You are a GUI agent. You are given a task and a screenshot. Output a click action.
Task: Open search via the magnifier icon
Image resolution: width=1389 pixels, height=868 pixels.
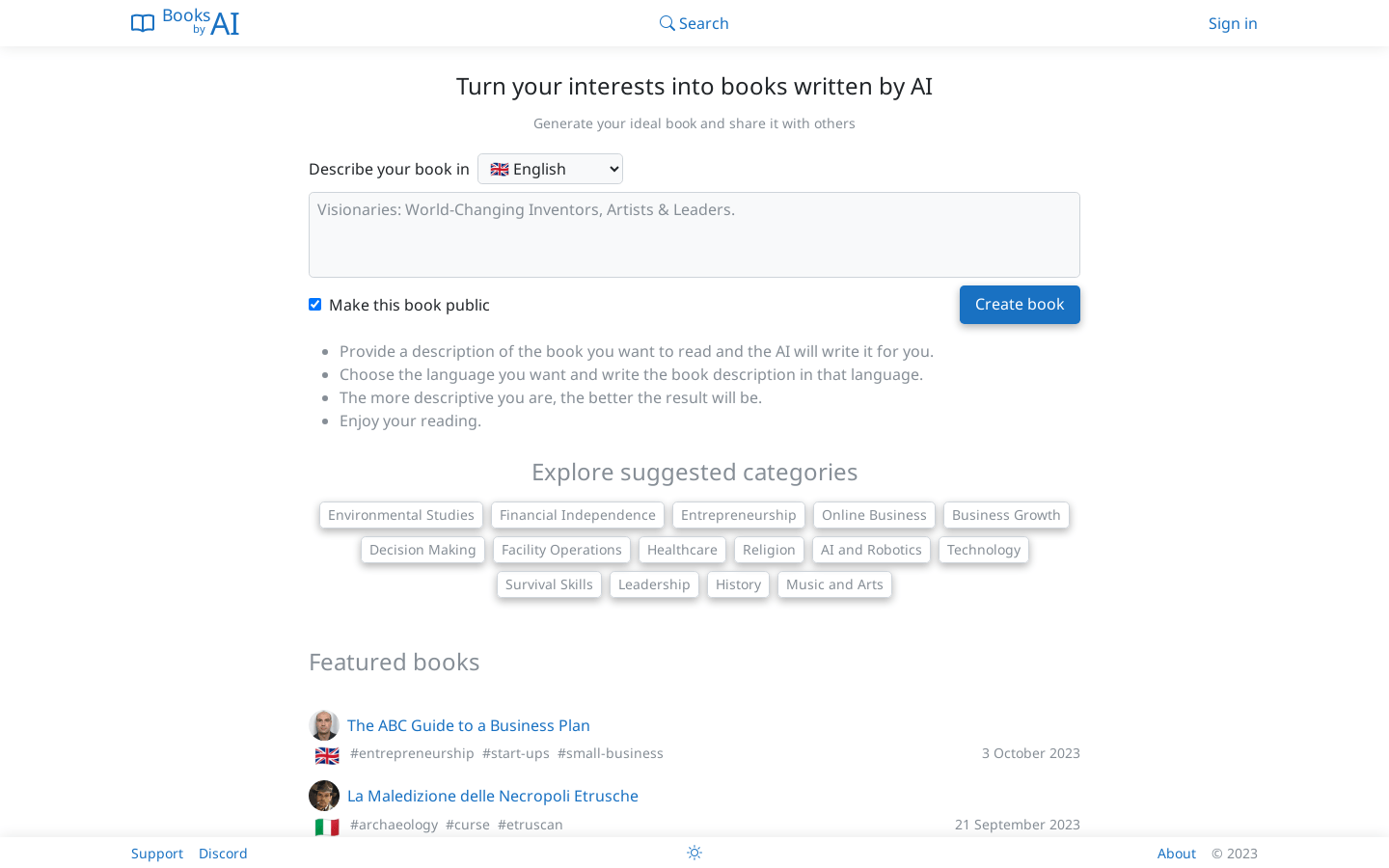tap(667, 22)
